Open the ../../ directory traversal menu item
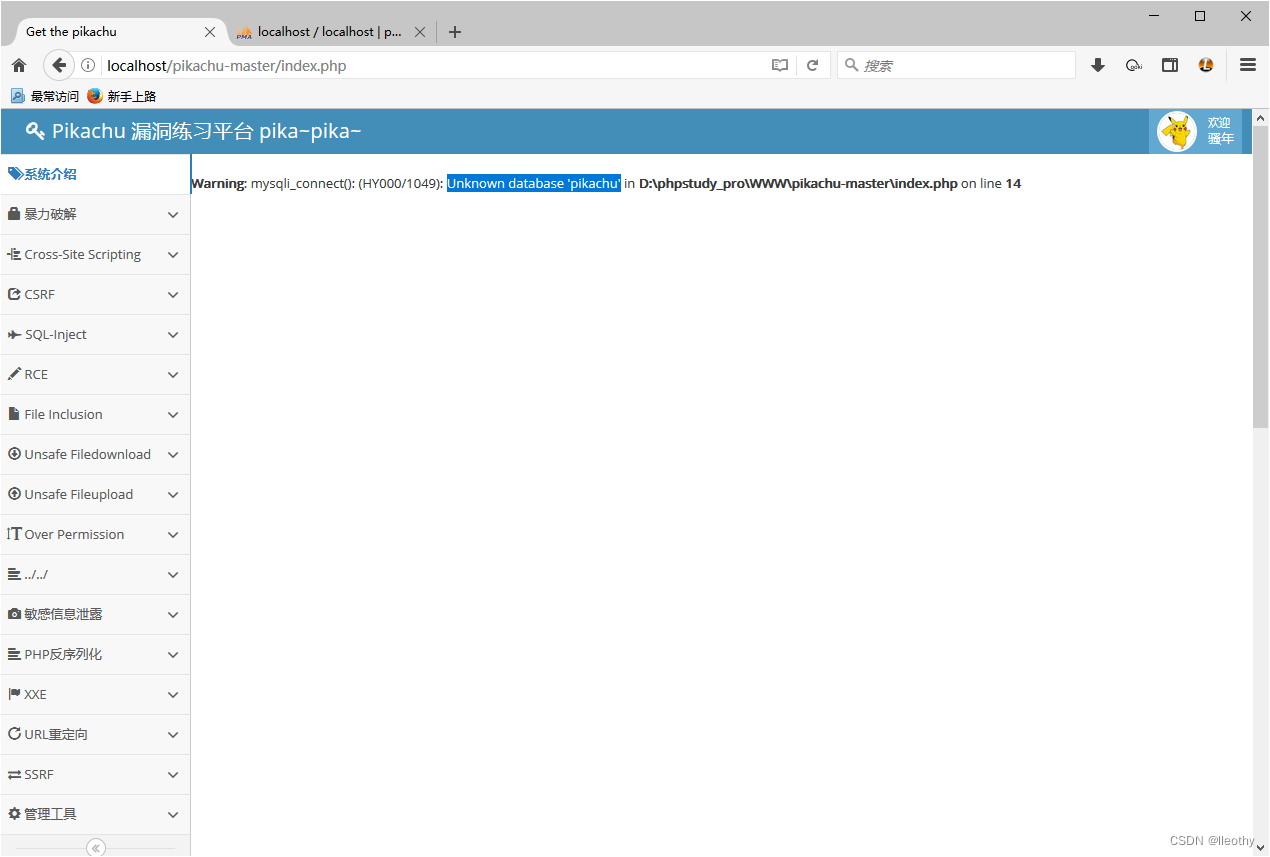The height and width of the screenshot is (857, 1270). 95,574
